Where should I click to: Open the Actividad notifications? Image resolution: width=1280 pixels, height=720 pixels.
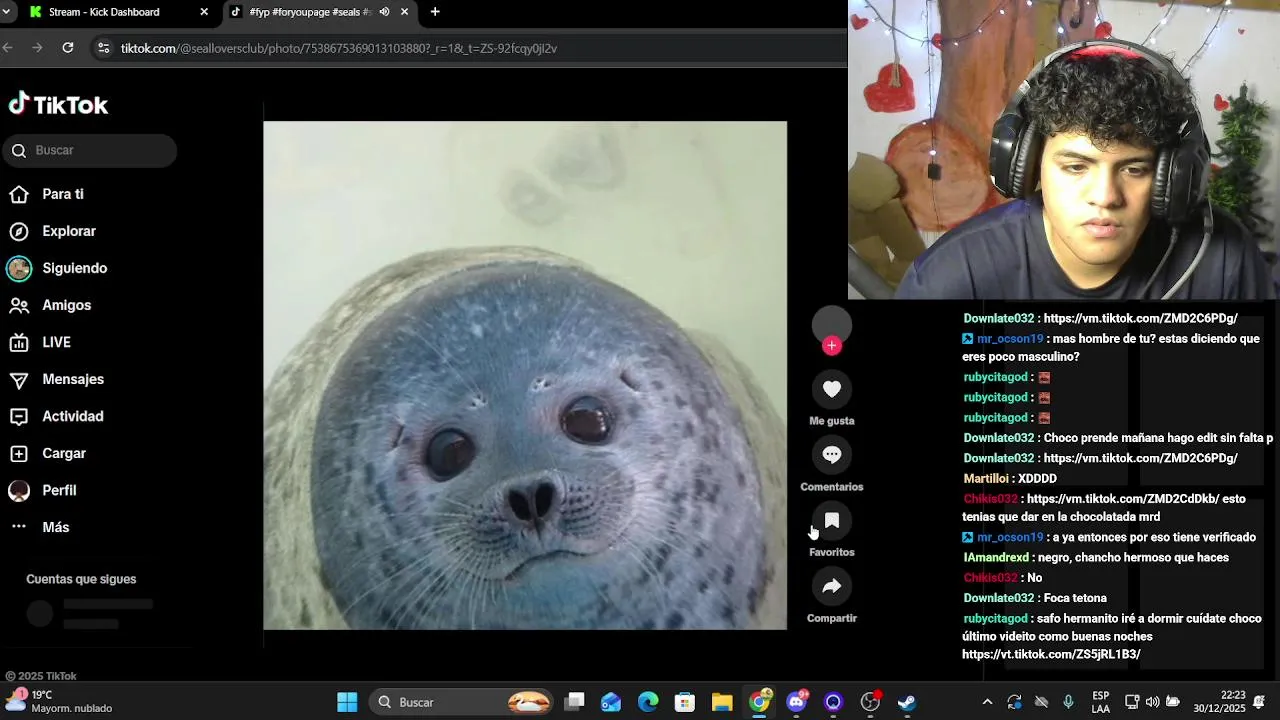point(72,416)
